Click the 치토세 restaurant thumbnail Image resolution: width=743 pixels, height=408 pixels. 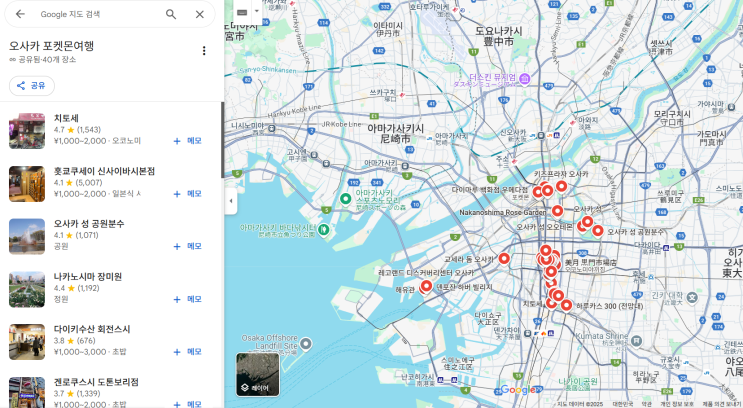point(27,131)
